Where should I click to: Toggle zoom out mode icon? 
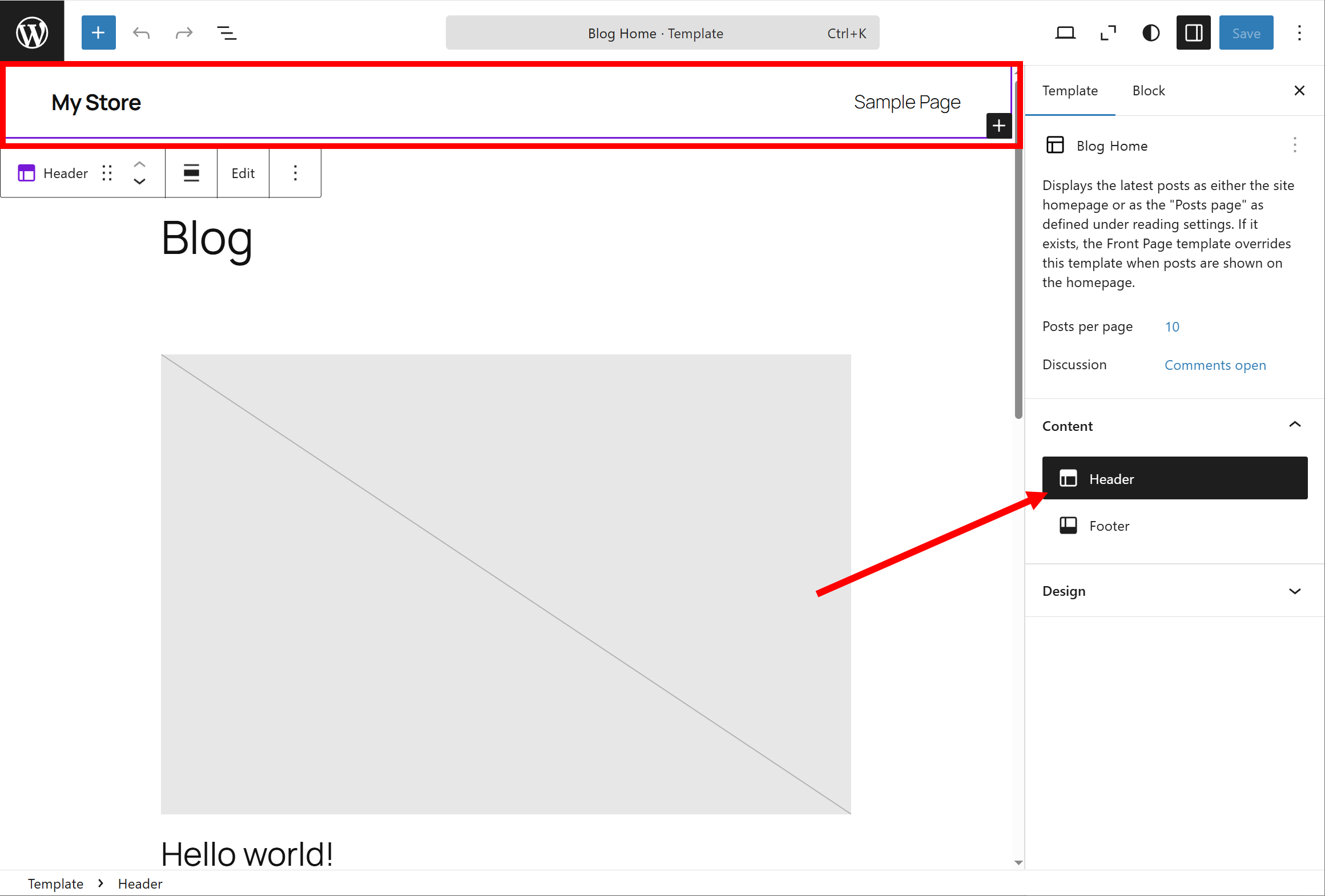coord(1107,33)
